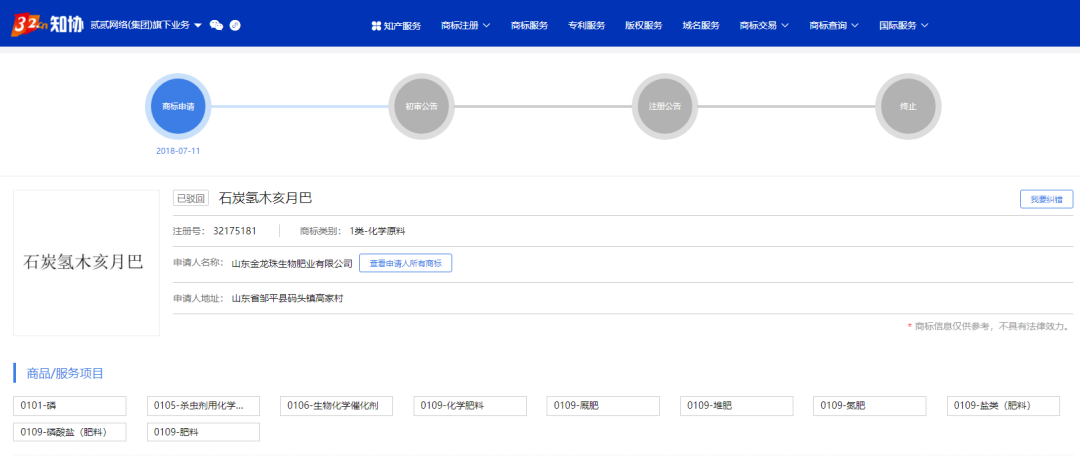Open the WeChat icon in header
1080x456 pixels.
coord(216,25)
